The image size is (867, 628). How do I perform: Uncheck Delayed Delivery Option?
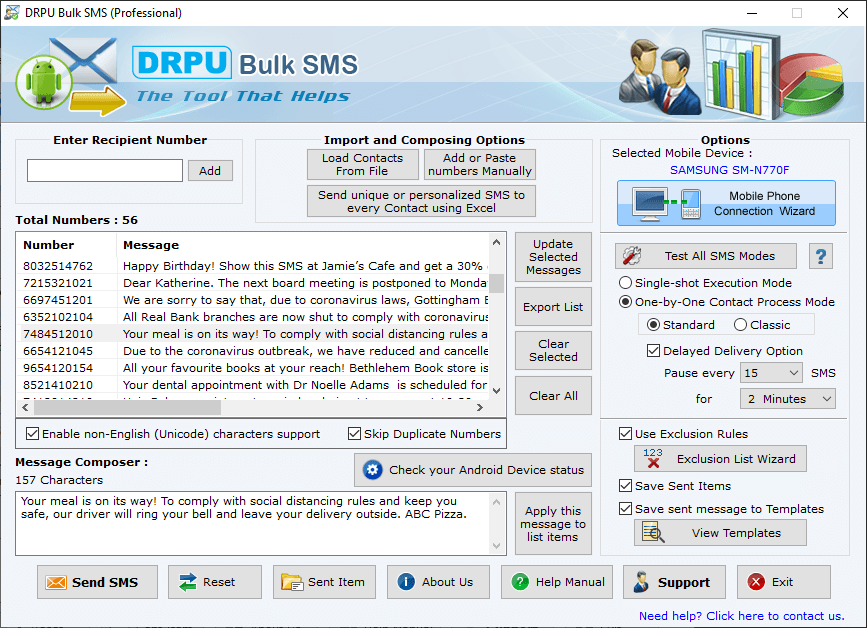[653, 351]
